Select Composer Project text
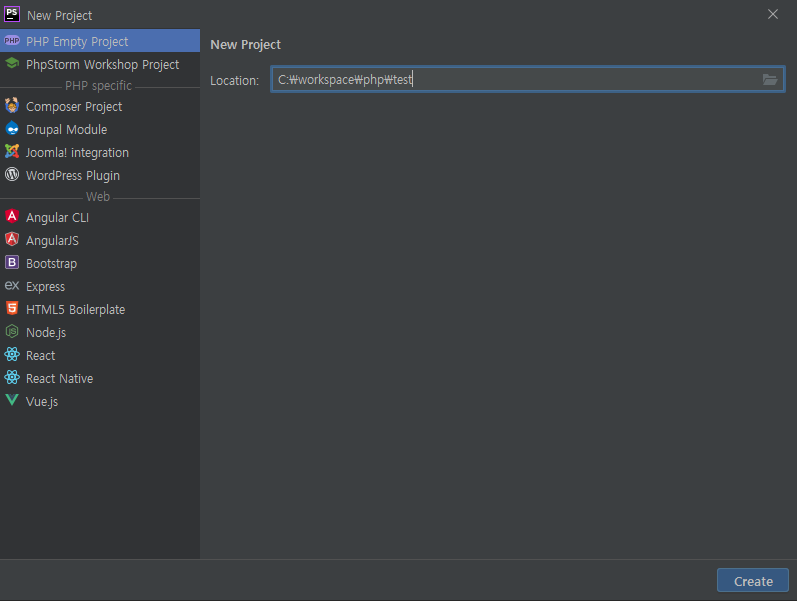Viewport: 797px width, 601px height. (x=74, y=107)
